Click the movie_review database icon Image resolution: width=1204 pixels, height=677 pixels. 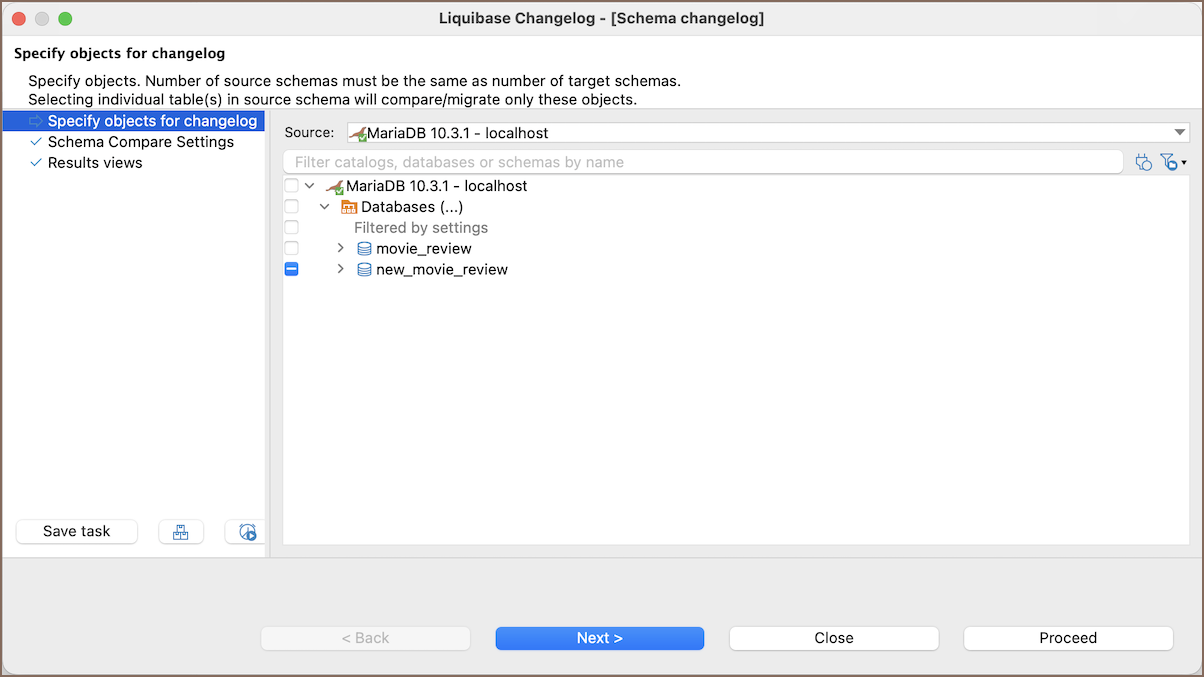click(x=365, y=249)
